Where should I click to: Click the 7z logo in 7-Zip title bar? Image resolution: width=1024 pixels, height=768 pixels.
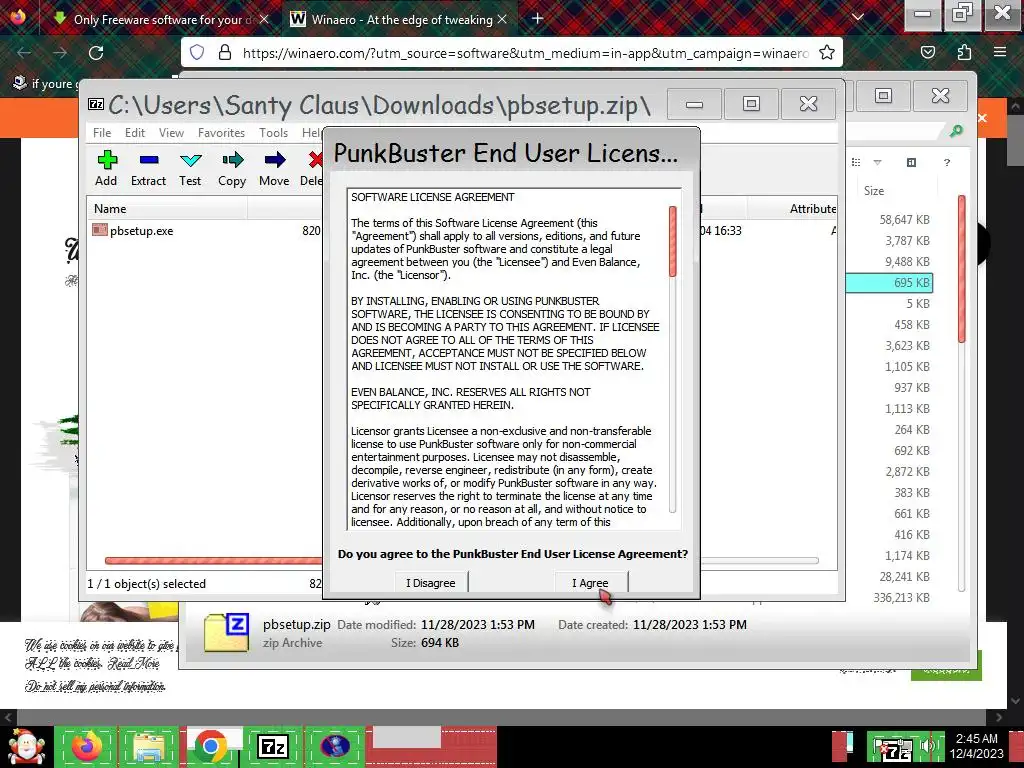point(96,104)
